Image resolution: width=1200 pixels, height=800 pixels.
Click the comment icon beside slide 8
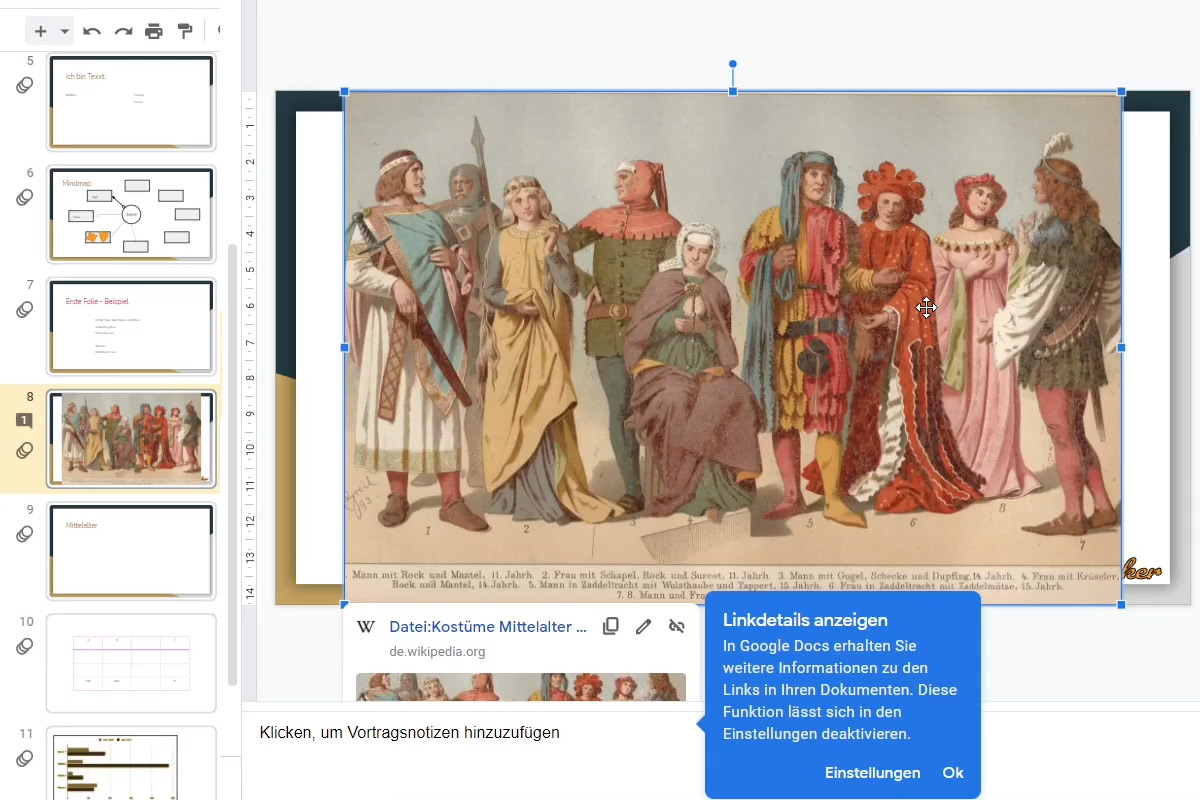[x=25, y=421]
